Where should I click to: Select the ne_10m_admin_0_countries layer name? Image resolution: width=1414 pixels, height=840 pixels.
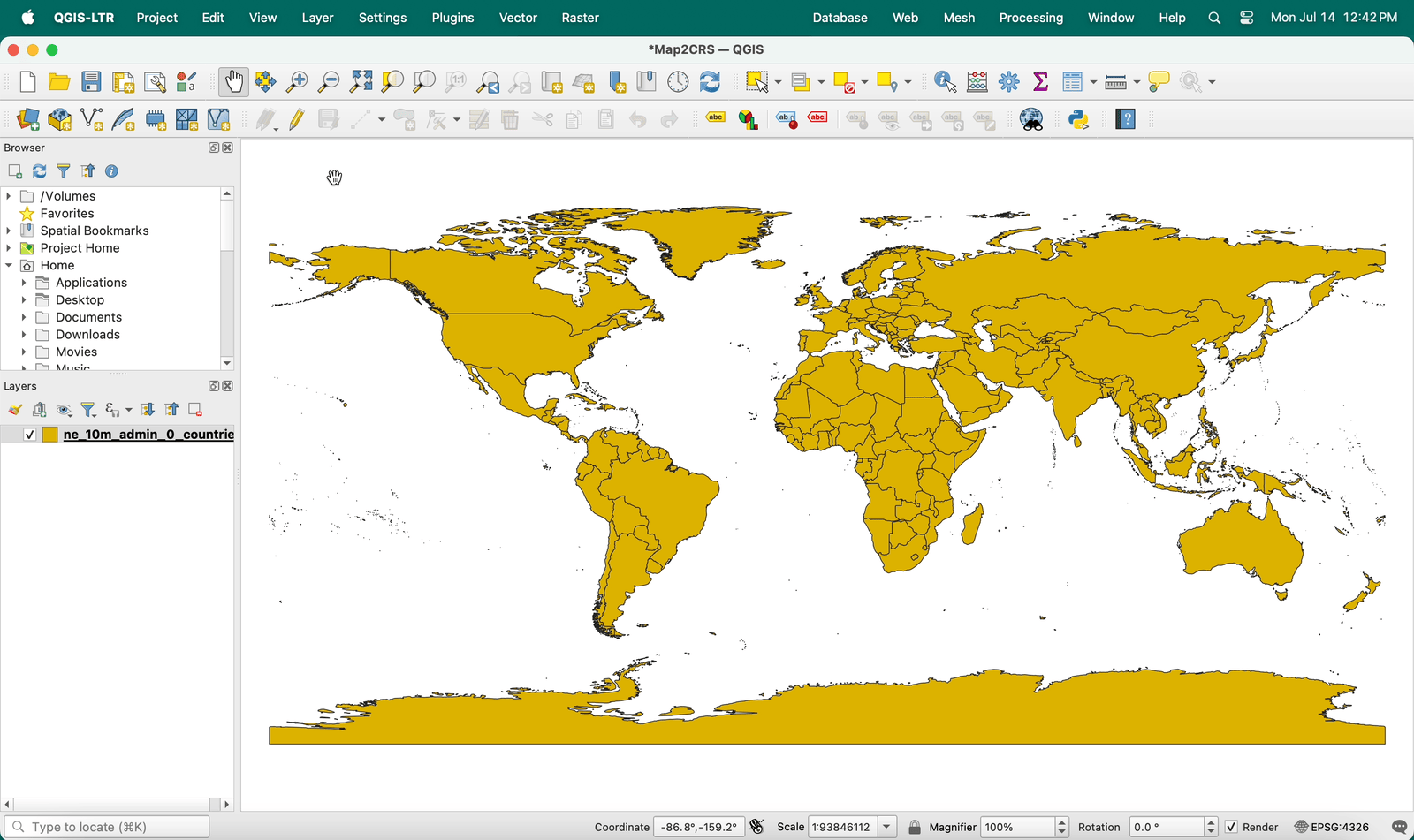coord(148,435)
